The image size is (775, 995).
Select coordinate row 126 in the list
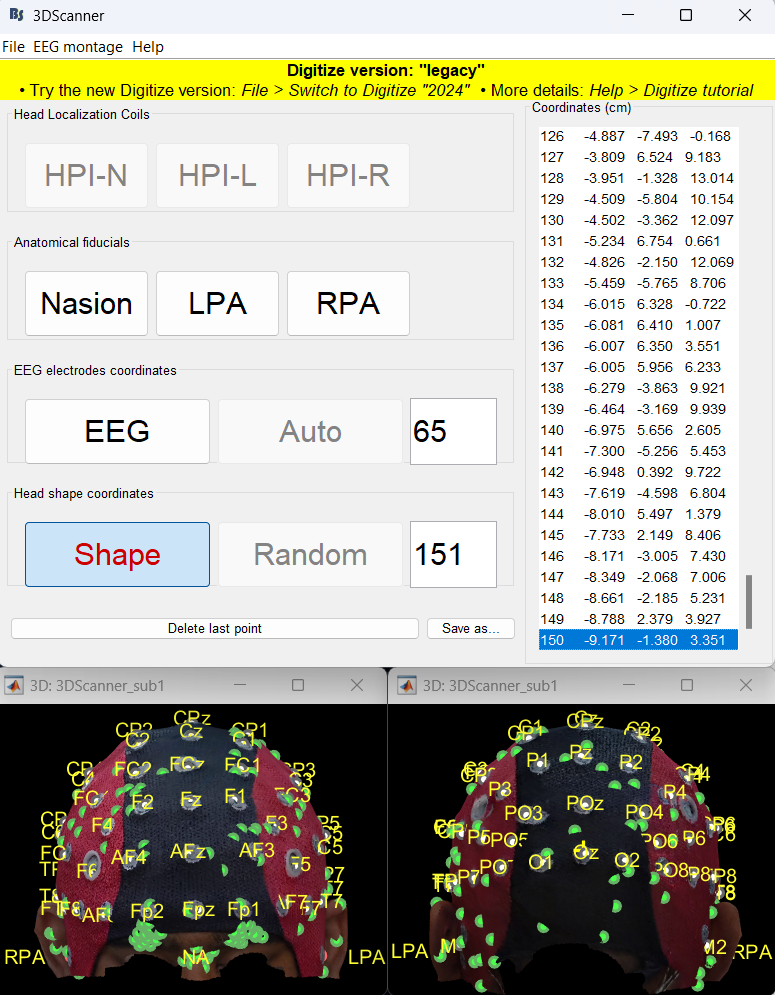pyautogui.click(x=637, y=136)
